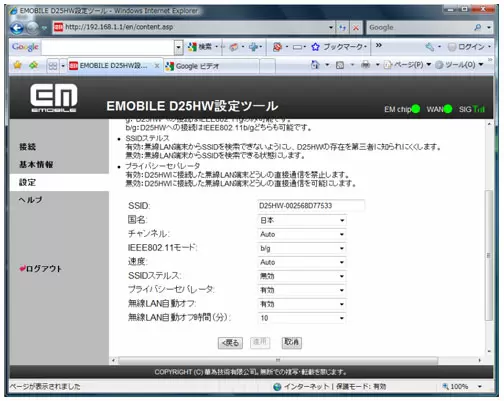Click ブックマーク on the Google toolbar
The image size is (504, 401).
pyautogui.click(x=345, y=47)
